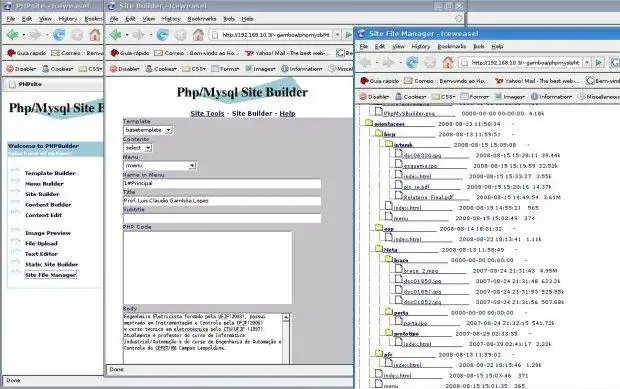Open Content Edit in PHPSite sidebar
The height and width of the screenshot is (389, 620).
tap(43, 215)
